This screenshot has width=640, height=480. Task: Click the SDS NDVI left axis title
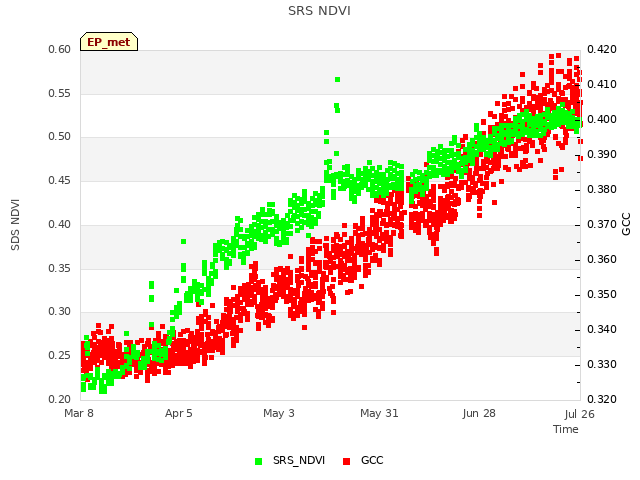click(15, 225)
